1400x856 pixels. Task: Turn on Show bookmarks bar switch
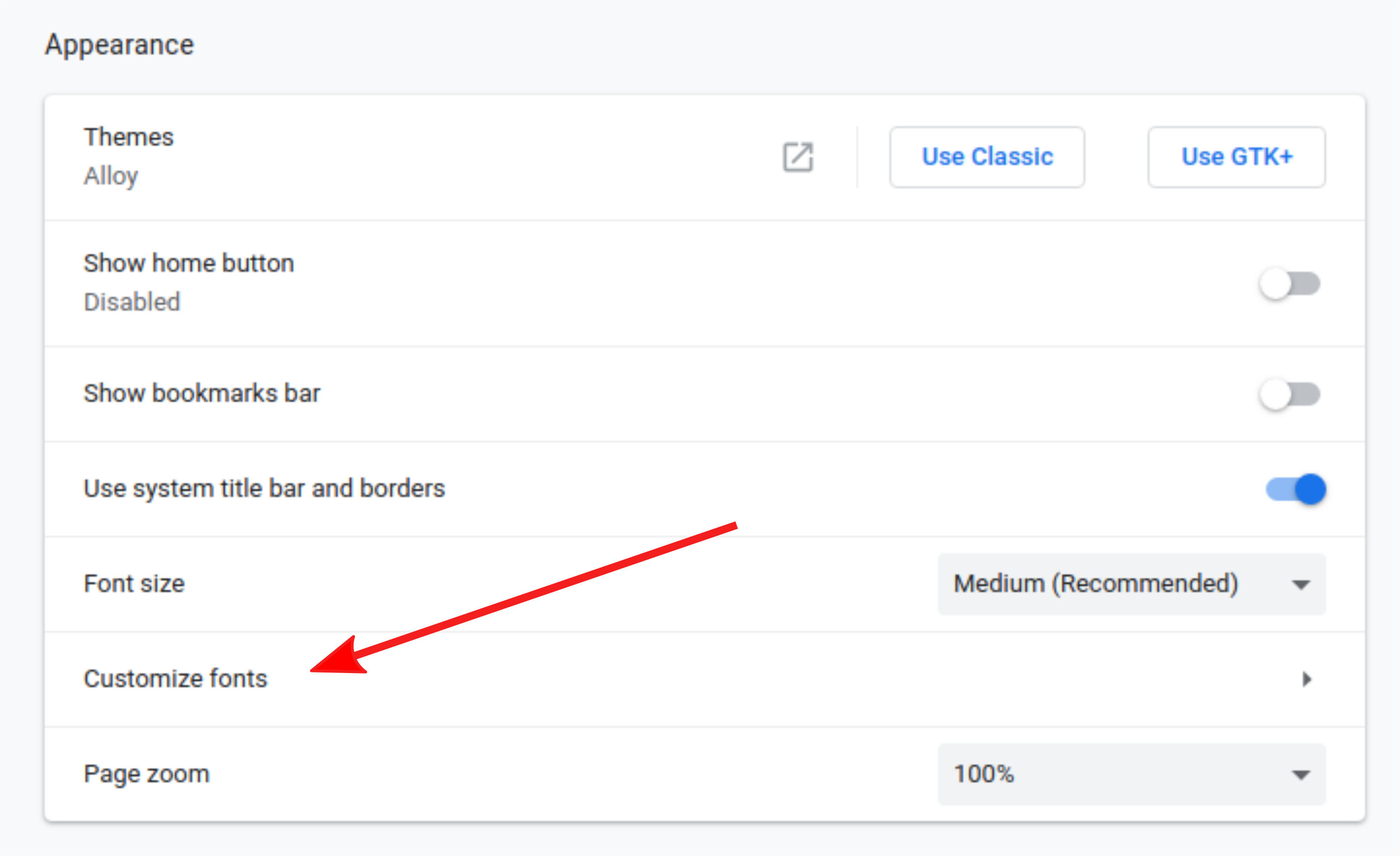click(x=1289, y=394)
